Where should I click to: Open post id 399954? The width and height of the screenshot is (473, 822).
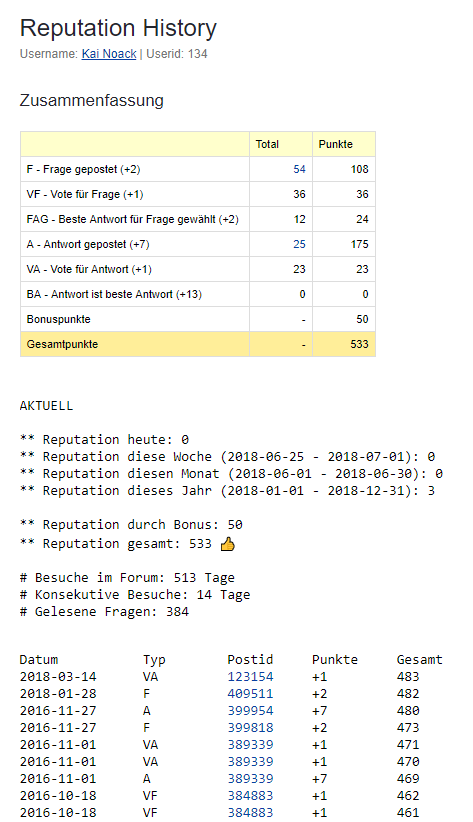click(250, 711)
